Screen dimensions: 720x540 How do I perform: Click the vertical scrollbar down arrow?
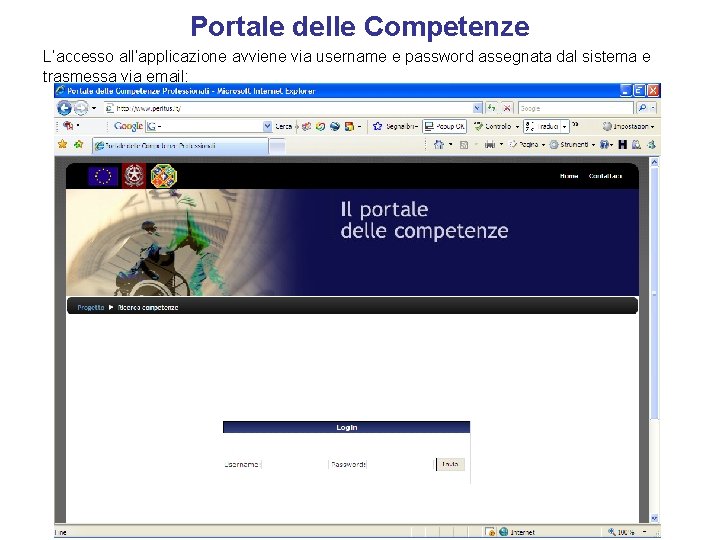pos(654,518)
